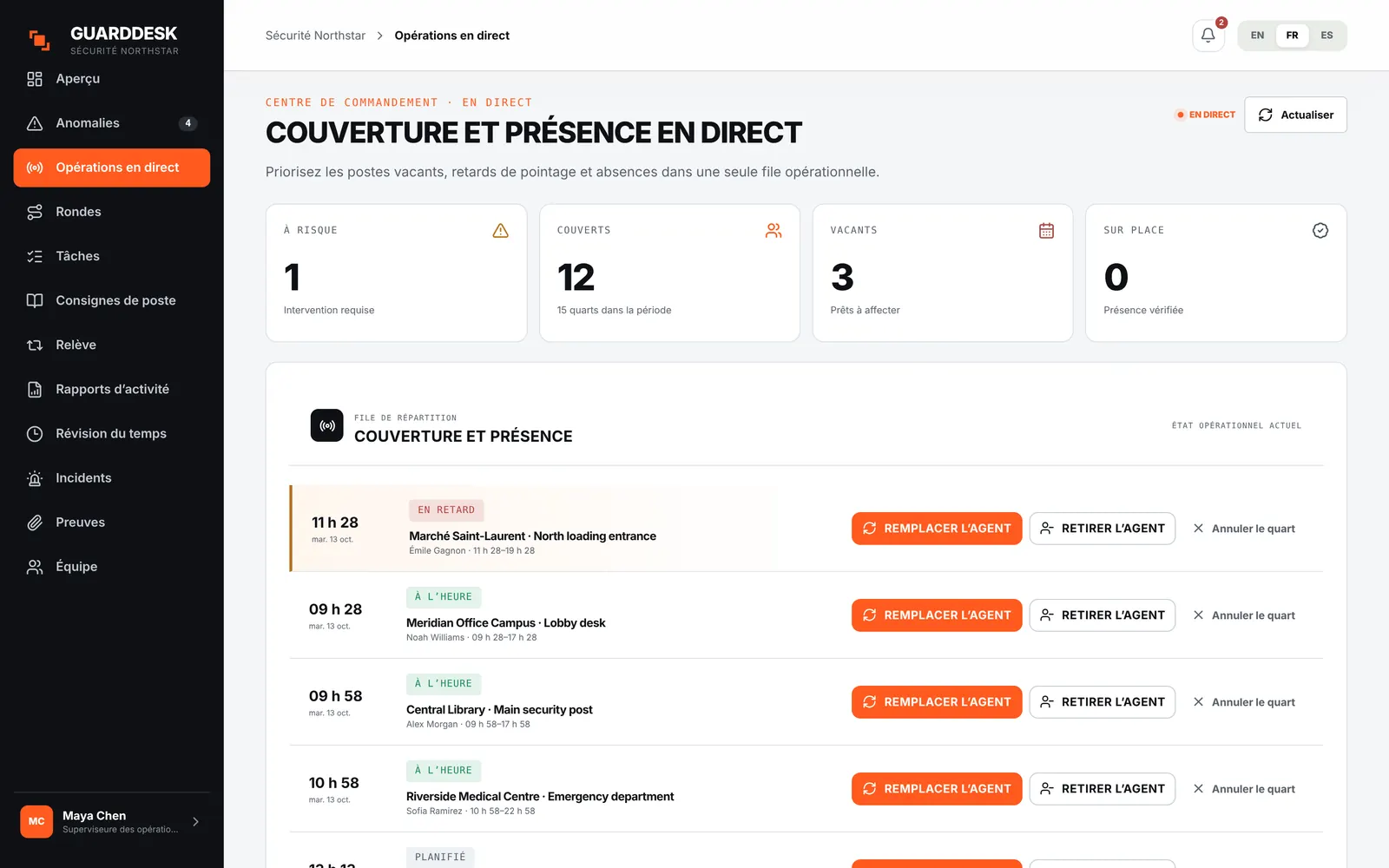This screenshot has width=1389, height=868.
Task: Go to Anomalies menu item
Action: click(x=112, y=123)
